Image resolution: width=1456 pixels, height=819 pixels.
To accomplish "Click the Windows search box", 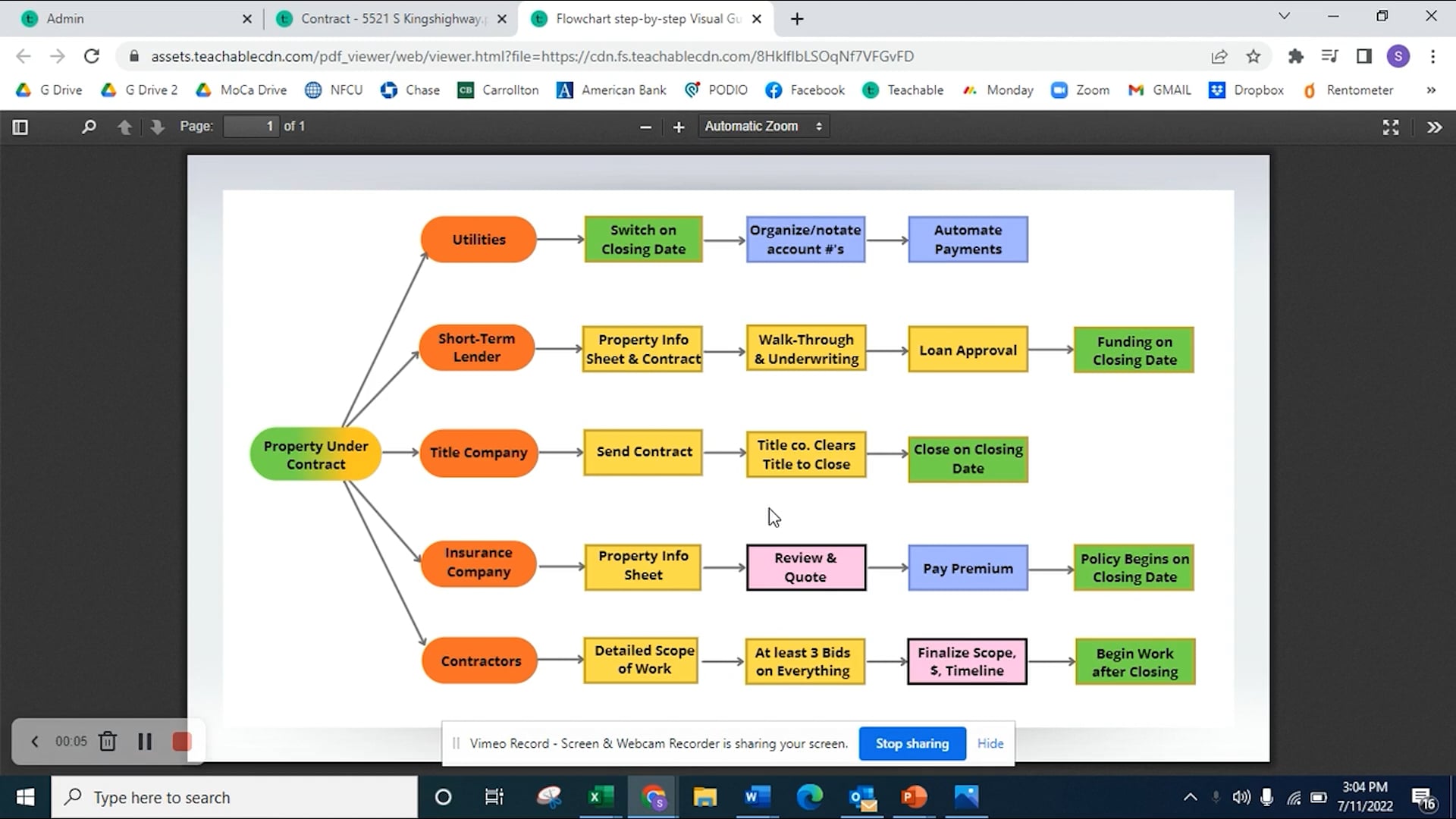I will point(234,797).
